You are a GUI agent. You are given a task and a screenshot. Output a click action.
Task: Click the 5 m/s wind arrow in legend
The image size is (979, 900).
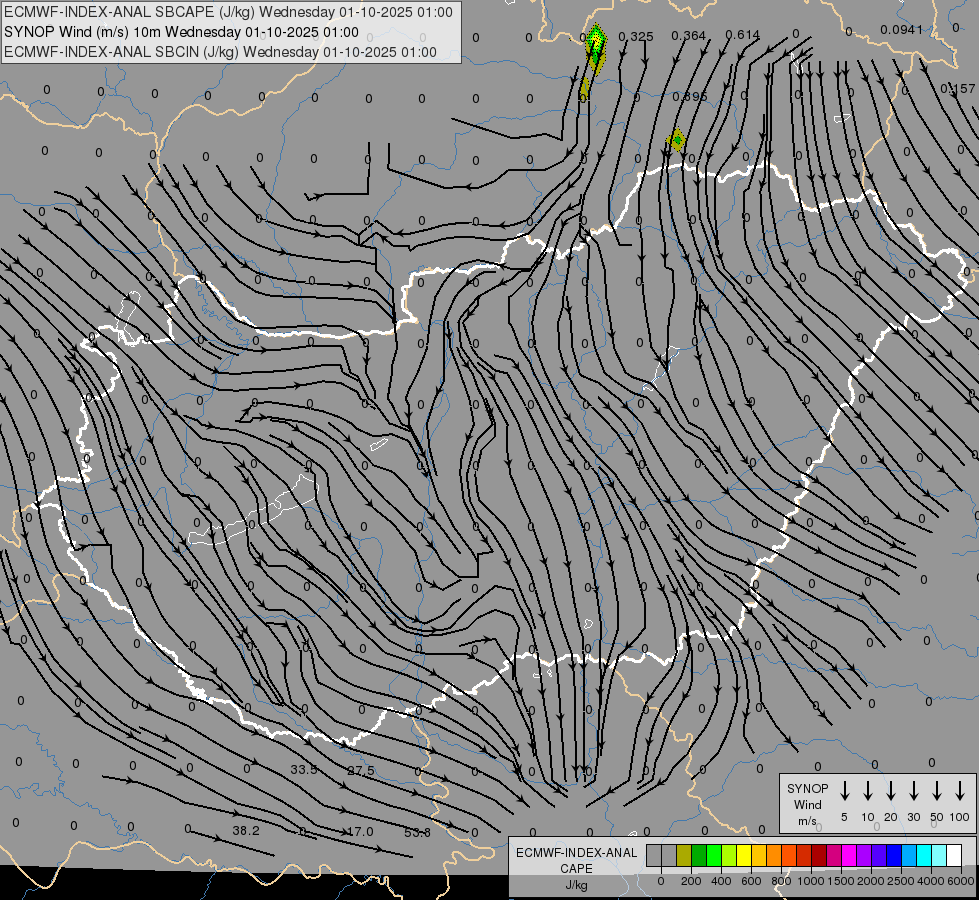[x=845, y=791]
